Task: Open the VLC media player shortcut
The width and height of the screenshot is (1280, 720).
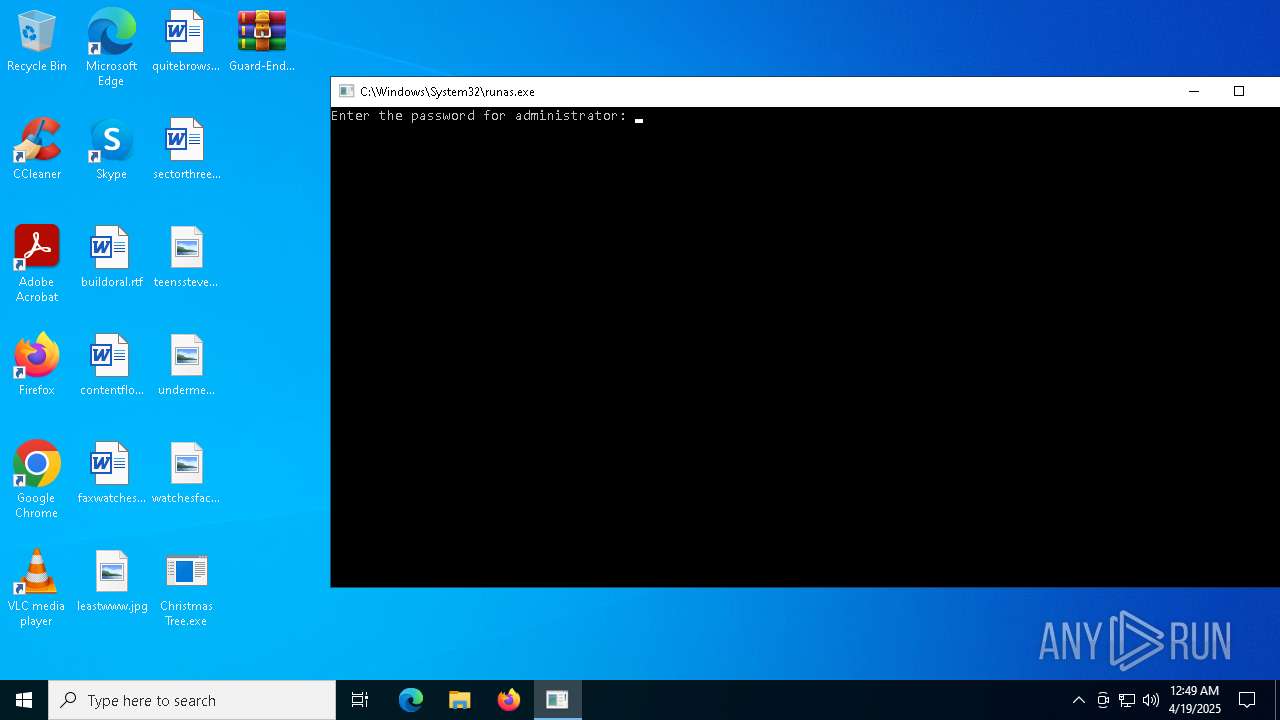Action: pos(37,588)
